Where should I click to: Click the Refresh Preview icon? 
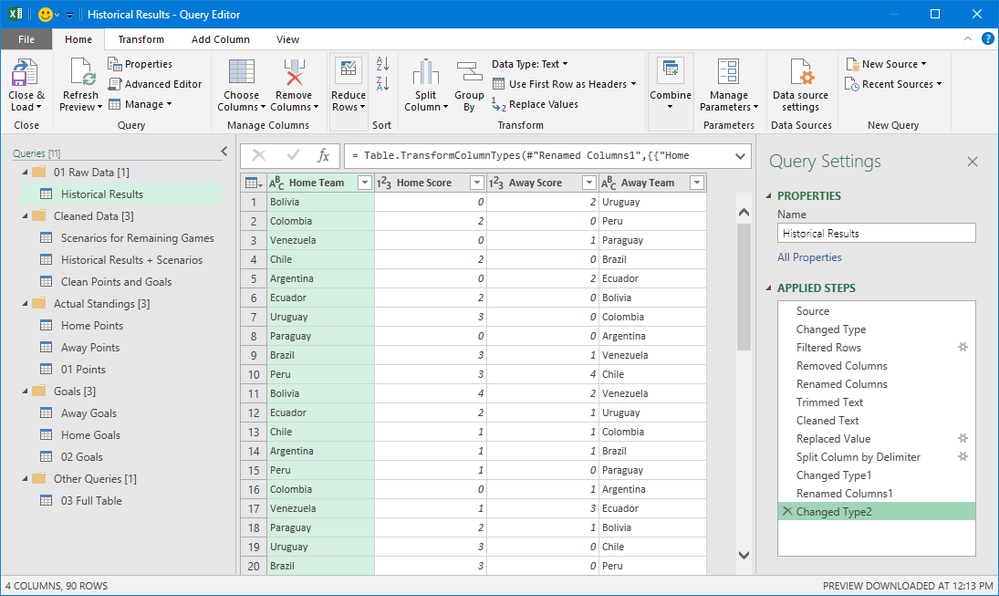coord(82,71)
